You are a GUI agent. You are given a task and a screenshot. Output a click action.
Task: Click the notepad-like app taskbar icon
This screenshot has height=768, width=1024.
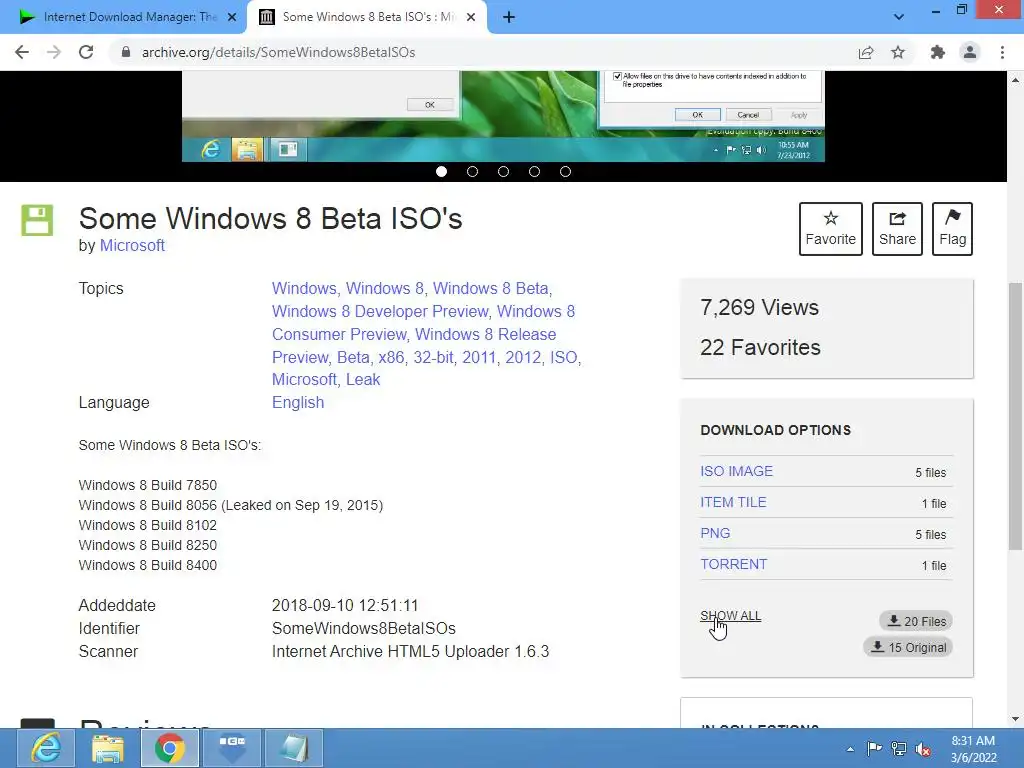[x=294, y=748]
